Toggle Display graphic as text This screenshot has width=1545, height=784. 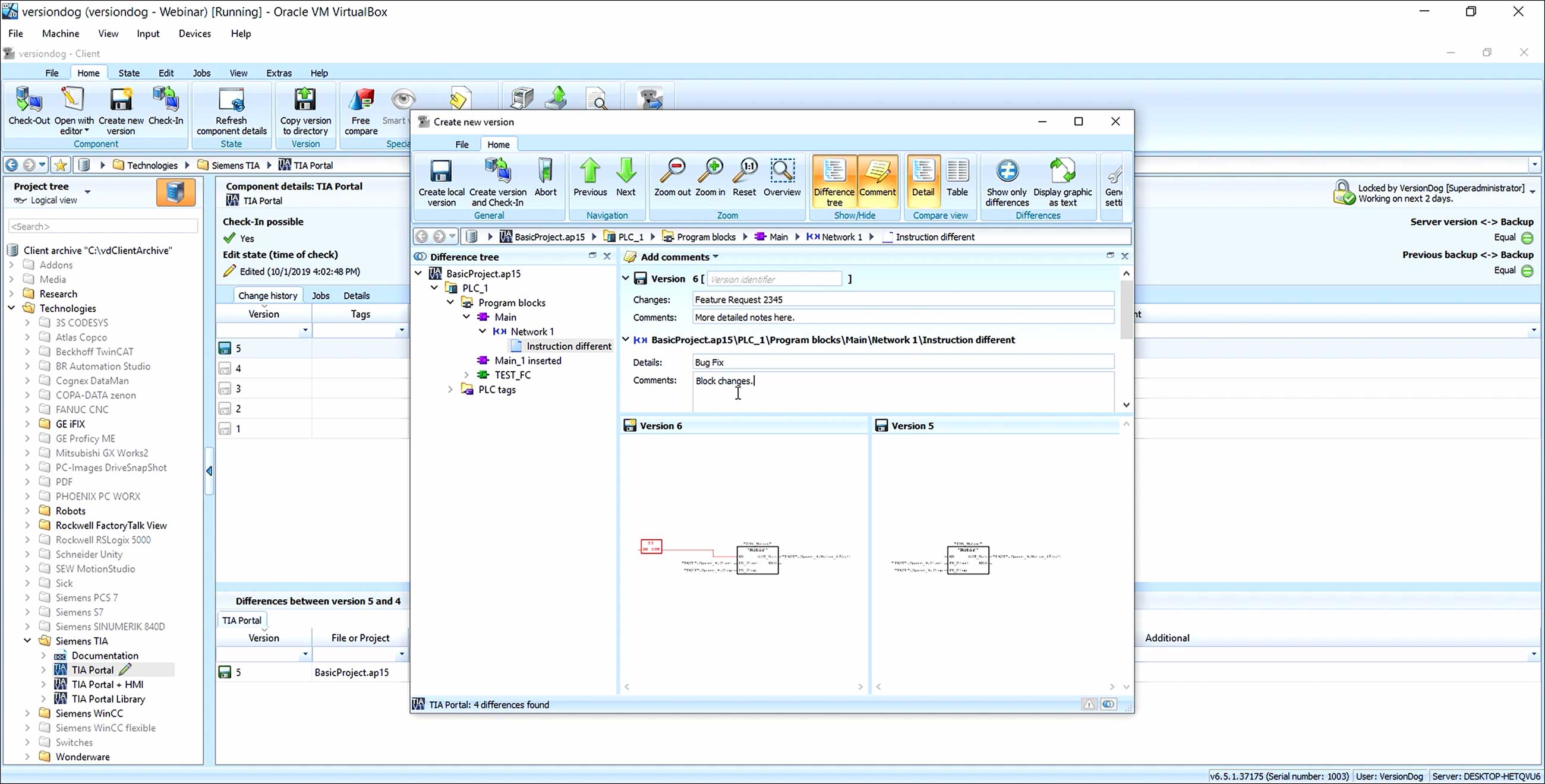[x=1062, y=181]
